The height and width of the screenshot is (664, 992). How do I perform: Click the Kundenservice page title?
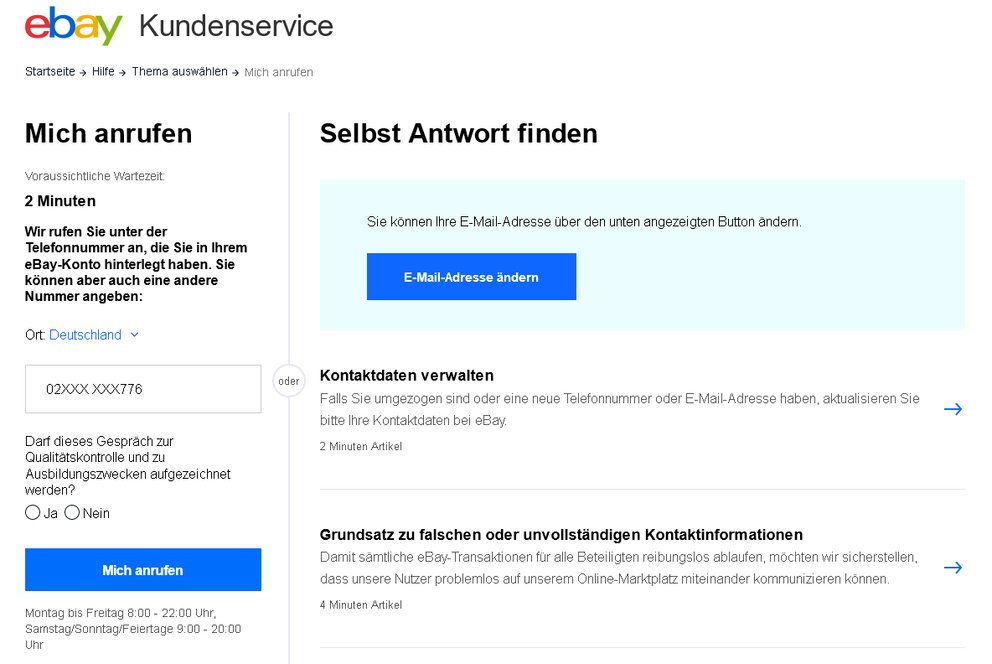(236, 26)
